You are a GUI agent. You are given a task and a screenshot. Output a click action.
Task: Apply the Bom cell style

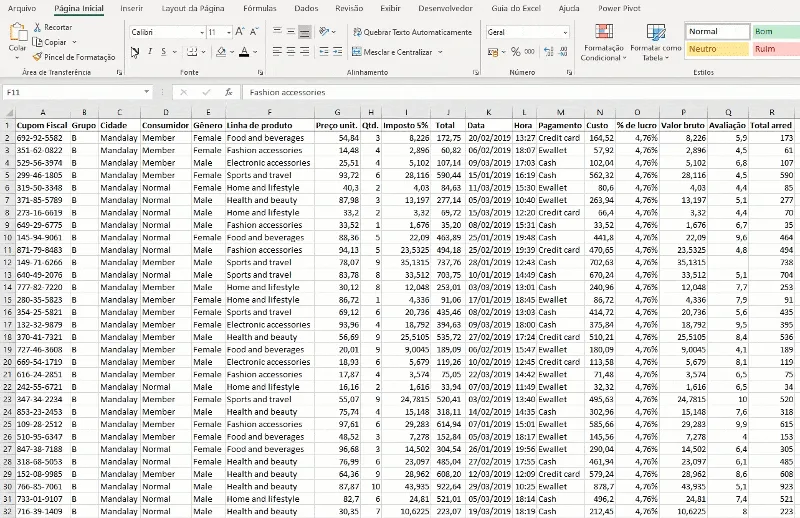point(776,32)
